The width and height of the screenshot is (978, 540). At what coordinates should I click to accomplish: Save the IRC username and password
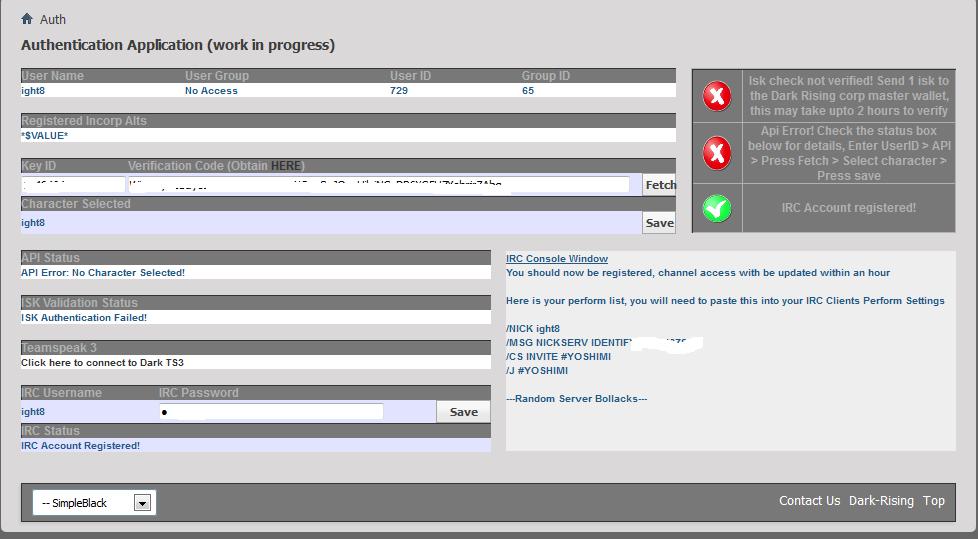click(x=463, y=412)
